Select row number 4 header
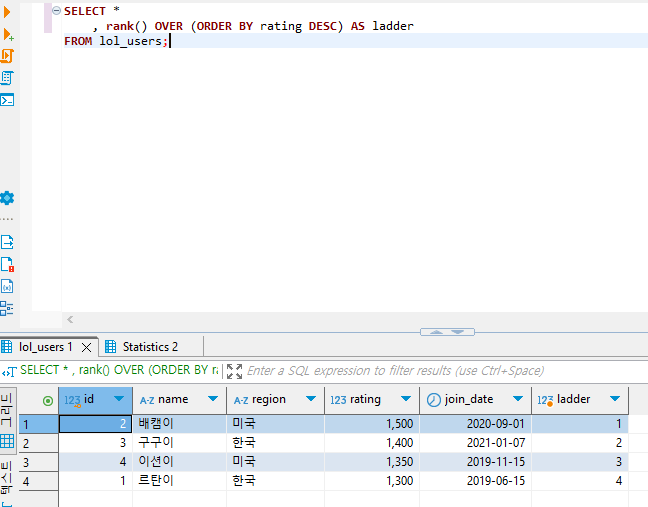This screenshot has height=507, width=648. pyautogui.click(x=38, y=481)
